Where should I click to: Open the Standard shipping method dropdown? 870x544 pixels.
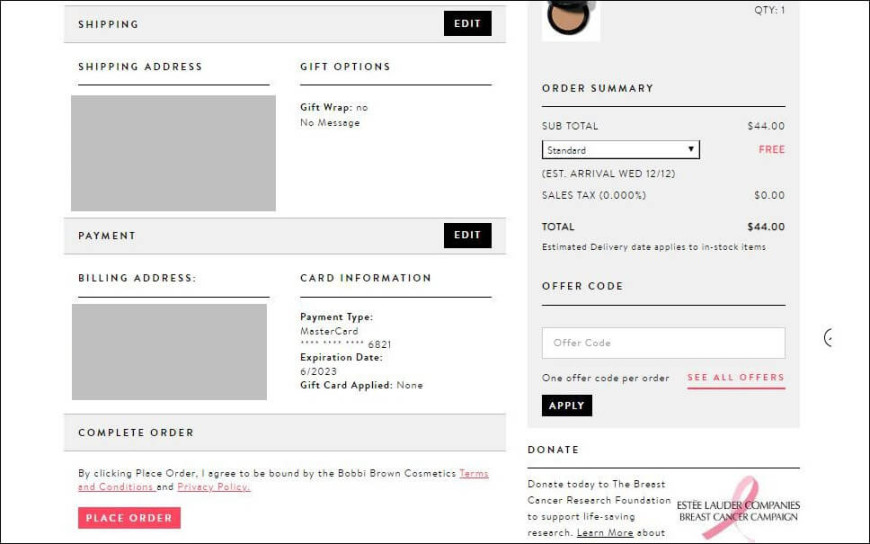click(x=620, y=150)
